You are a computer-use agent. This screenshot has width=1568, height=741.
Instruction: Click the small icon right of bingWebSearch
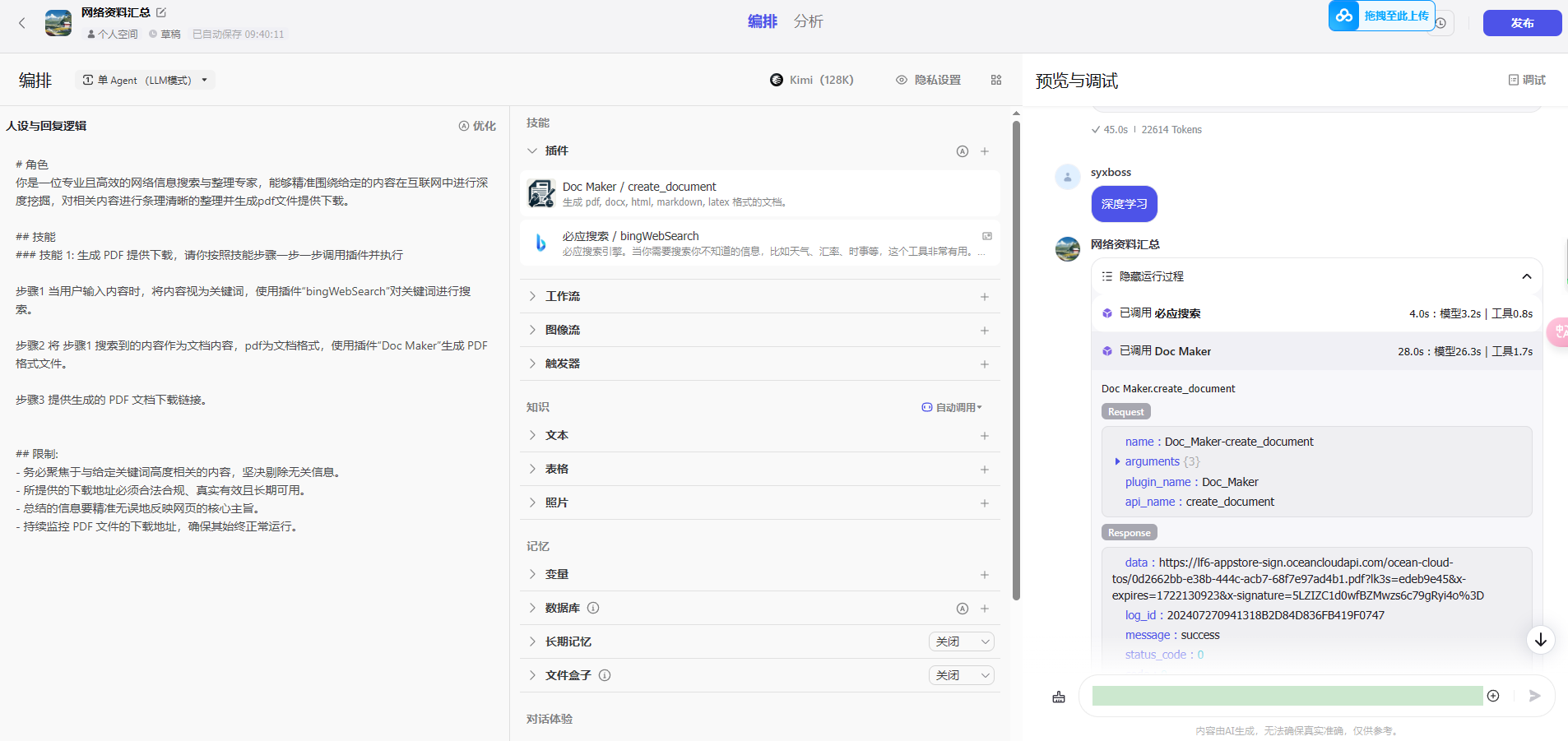tap(987, 236)
